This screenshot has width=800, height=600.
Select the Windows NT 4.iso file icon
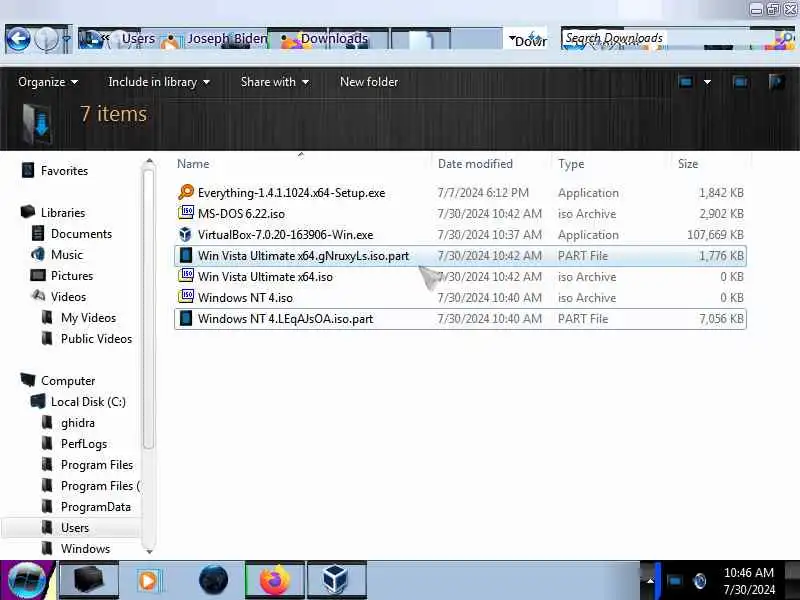click(x=186, y=296)
